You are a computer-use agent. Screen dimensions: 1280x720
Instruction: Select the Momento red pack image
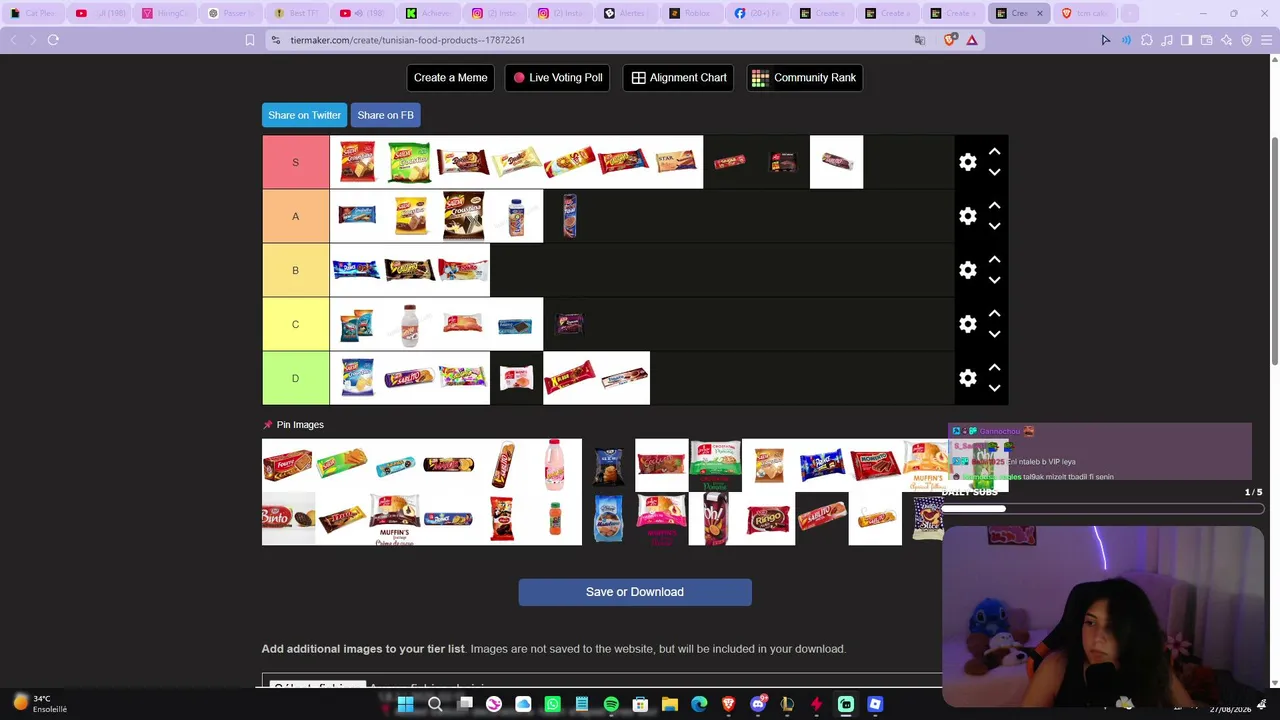[875, 465]
